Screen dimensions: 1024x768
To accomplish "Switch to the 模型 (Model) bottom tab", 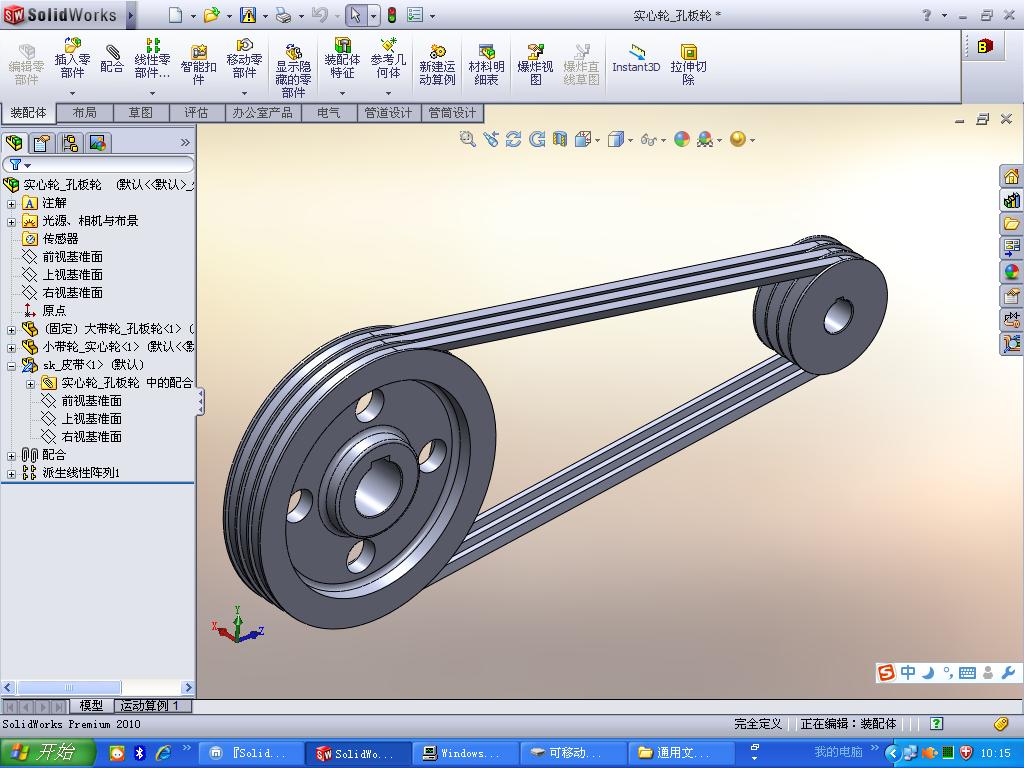I will 91,706.
